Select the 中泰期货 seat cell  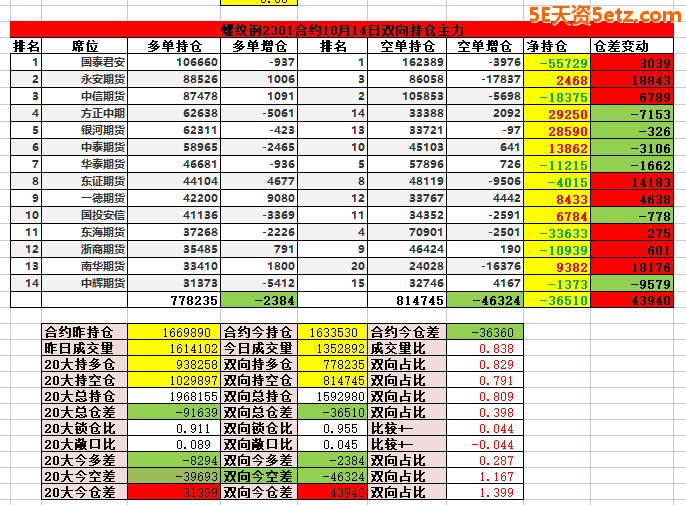[x=84, y=147]
